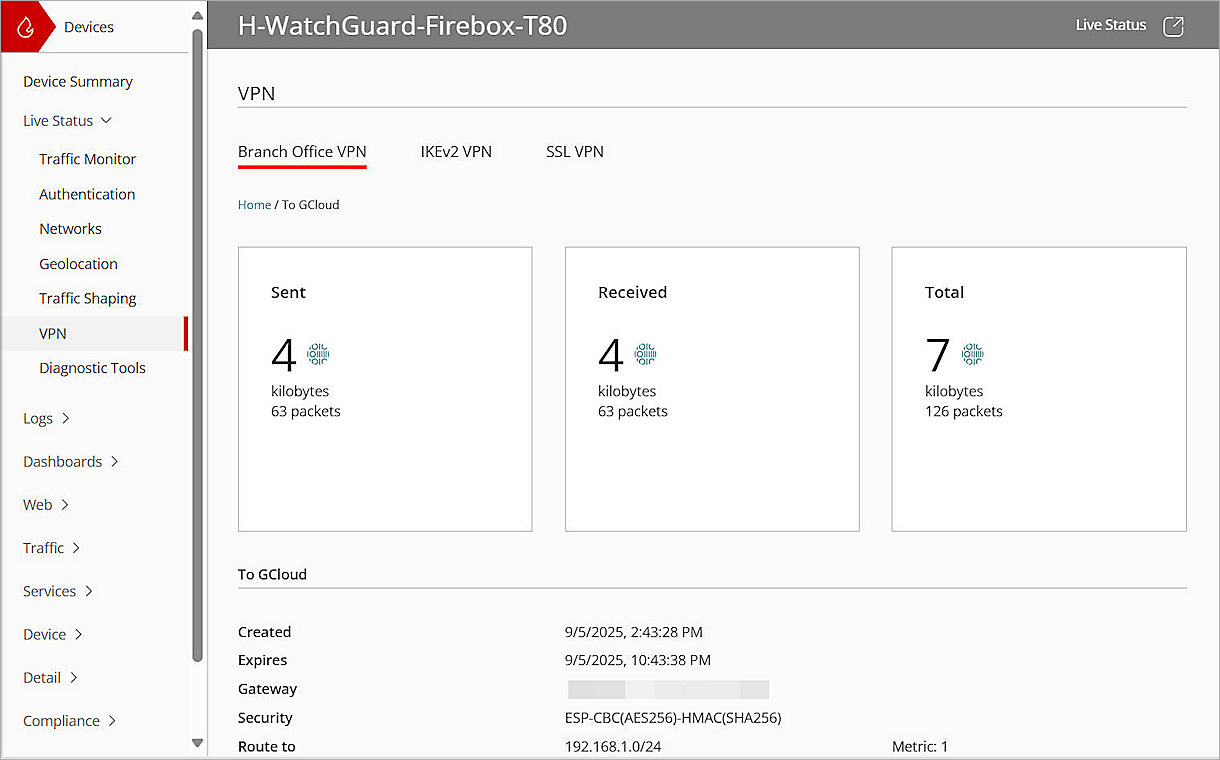Click the Expires timestamp 10:43:38 PM
The image size is (1220, 760).
(x=638, y=660)
